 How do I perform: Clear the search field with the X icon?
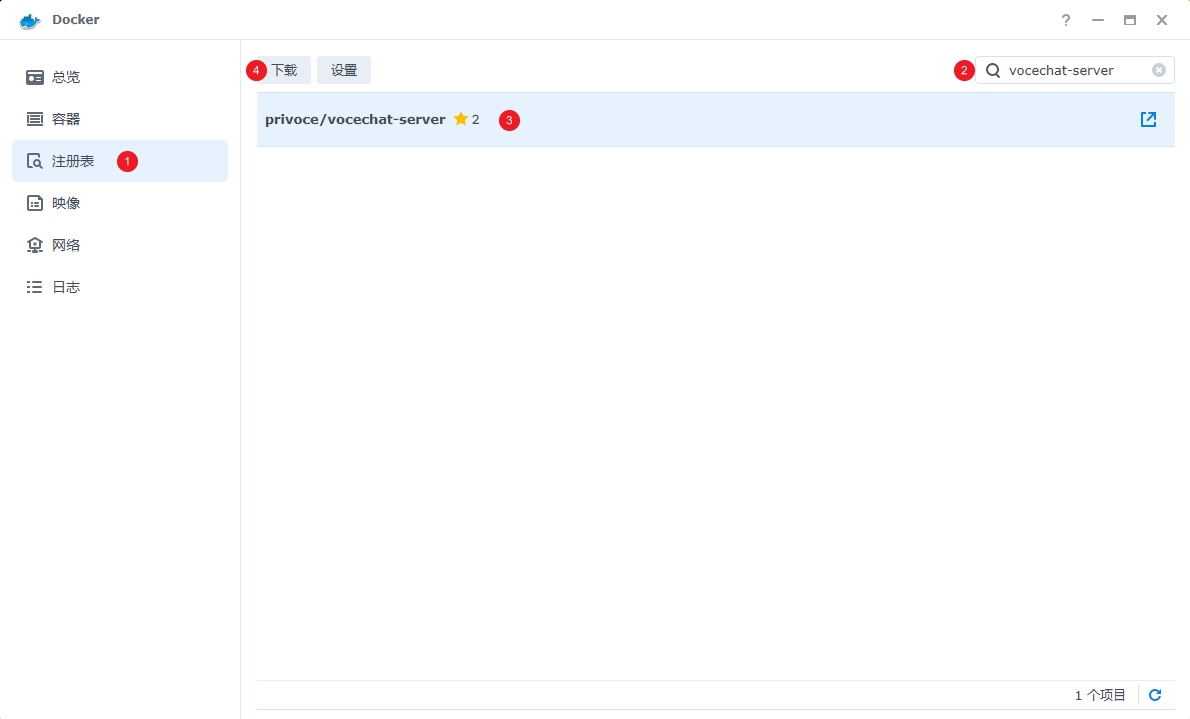[x=1158, y=70]
